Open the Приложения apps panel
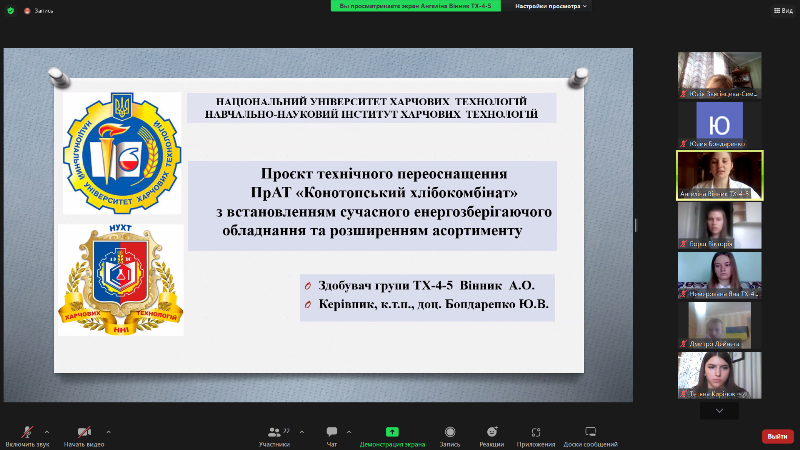This screenshot has height=450, width=800. click(x=536, y=437)
